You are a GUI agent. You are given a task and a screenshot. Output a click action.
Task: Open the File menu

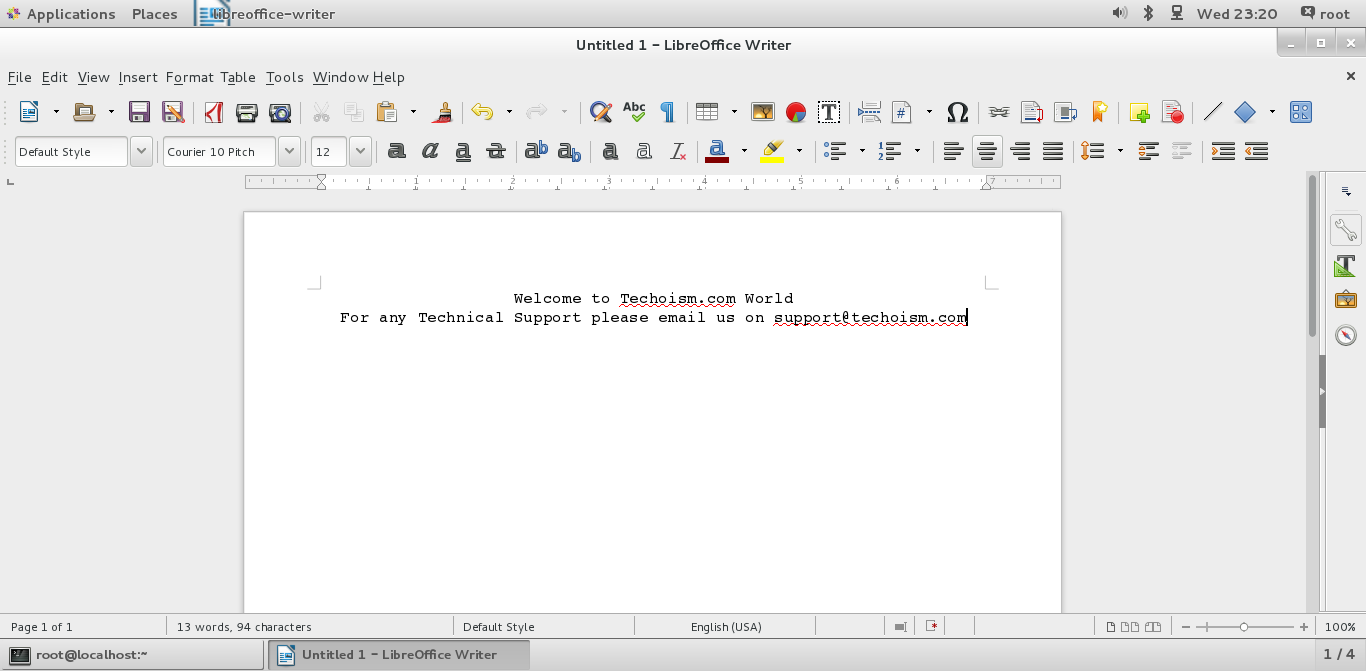coord(20,77)
